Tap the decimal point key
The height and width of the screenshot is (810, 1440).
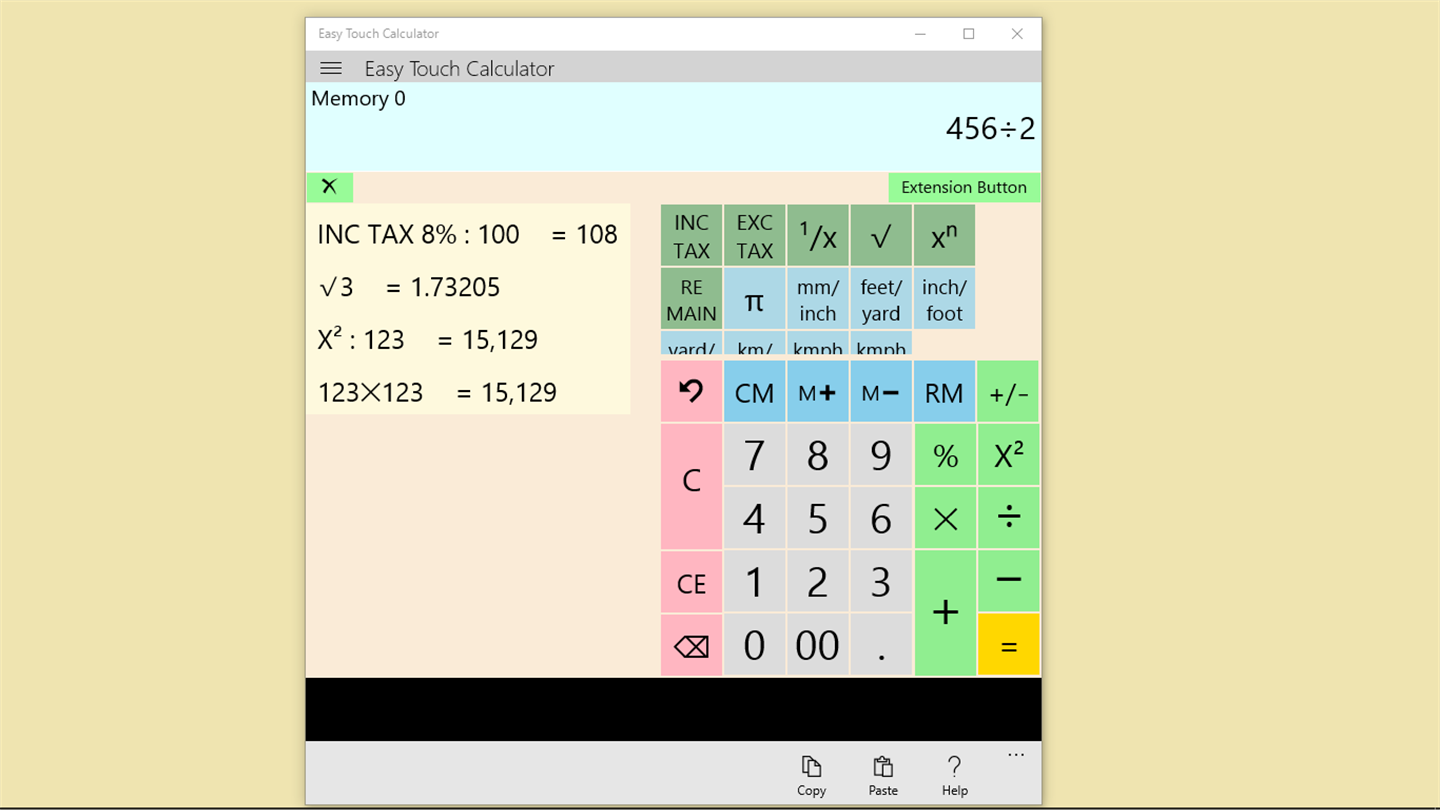[x=881, y=646]
